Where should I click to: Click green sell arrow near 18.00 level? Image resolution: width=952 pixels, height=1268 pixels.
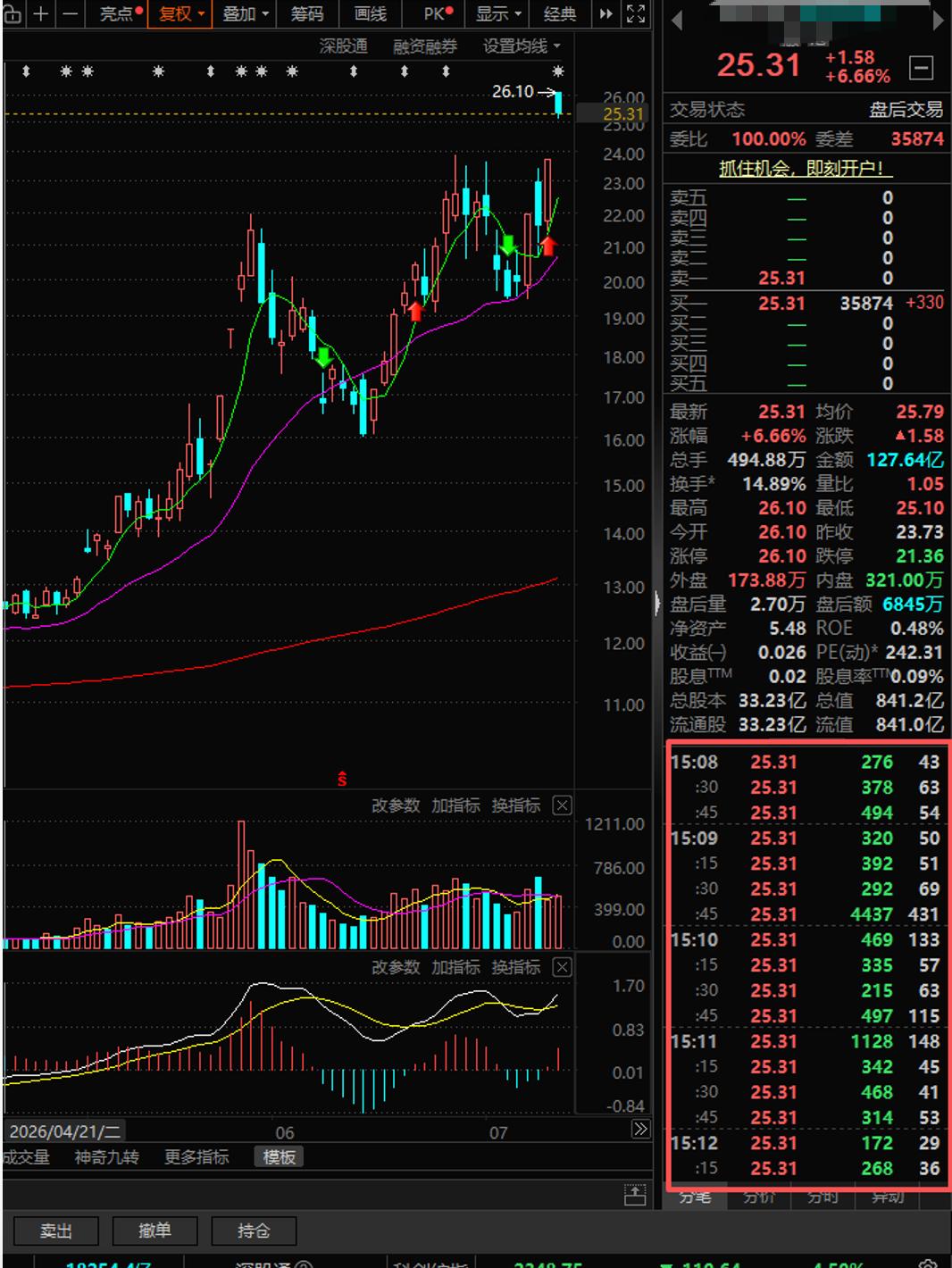click(x=323, y=357)
